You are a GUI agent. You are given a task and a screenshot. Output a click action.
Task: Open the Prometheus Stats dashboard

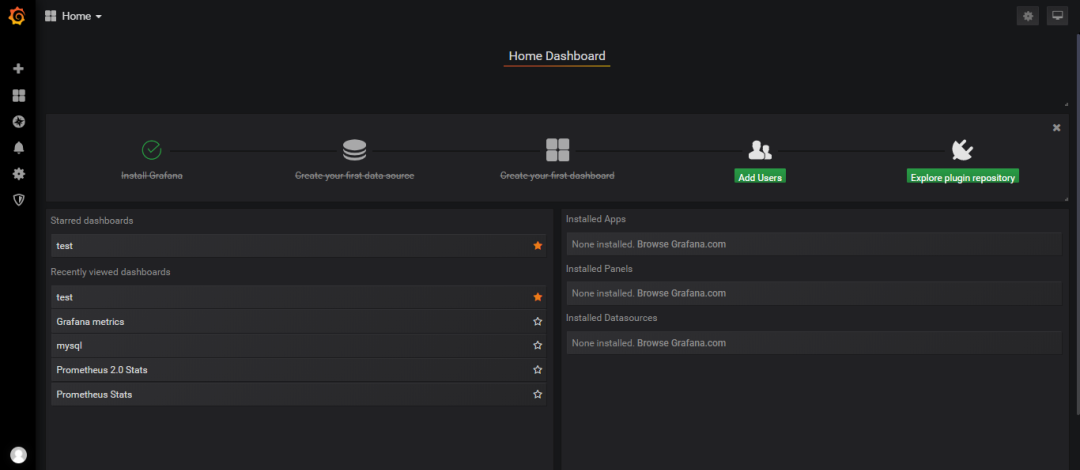pos(298,394)
